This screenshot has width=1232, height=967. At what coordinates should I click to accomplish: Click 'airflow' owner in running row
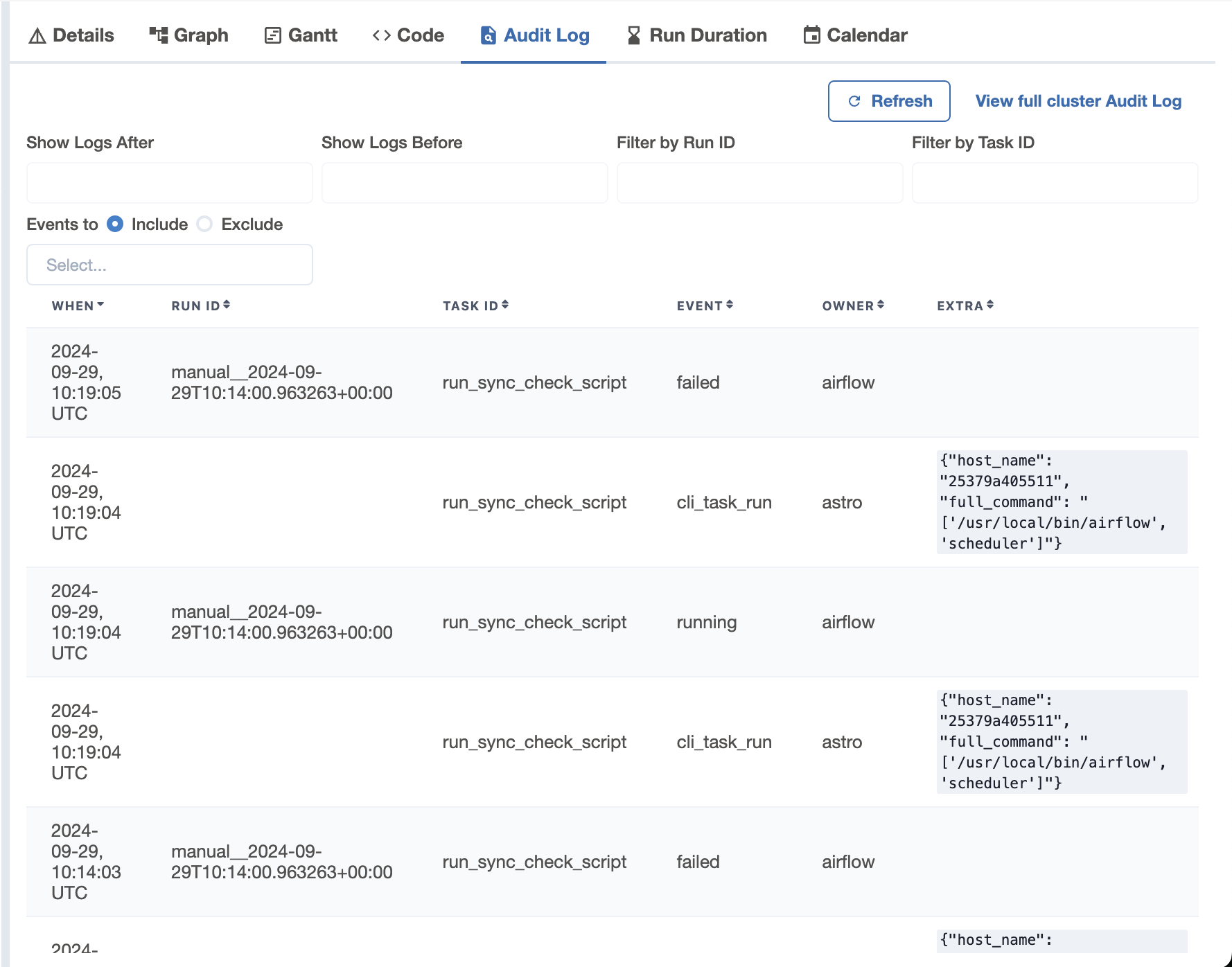[848, 622]
